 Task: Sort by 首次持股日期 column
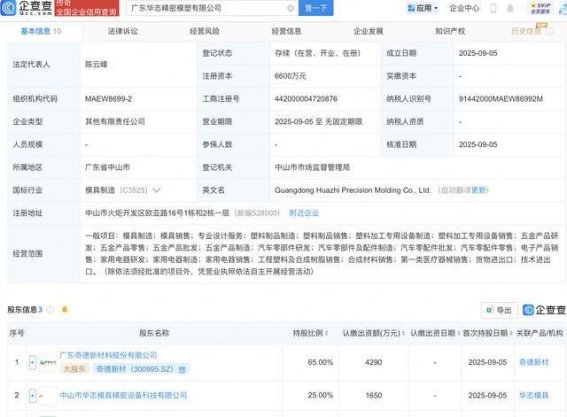(487, 333)
